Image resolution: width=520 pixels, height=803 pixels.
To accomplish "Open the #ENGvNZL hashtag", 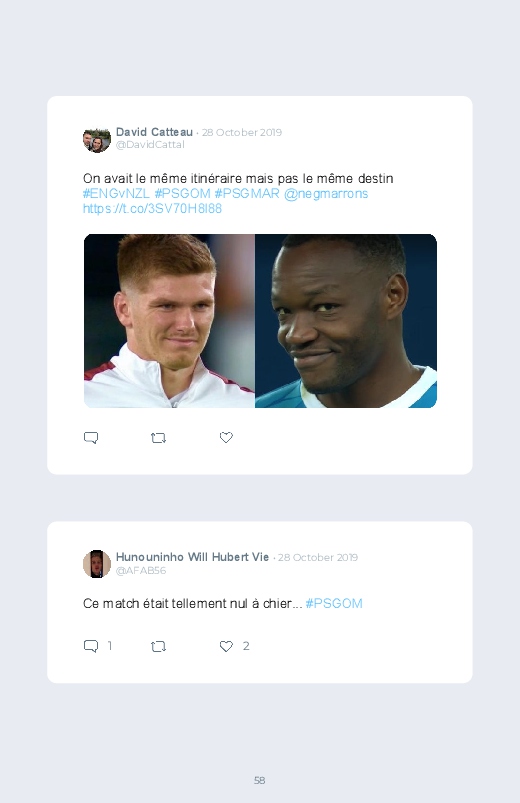I will (x=116, y=194).
